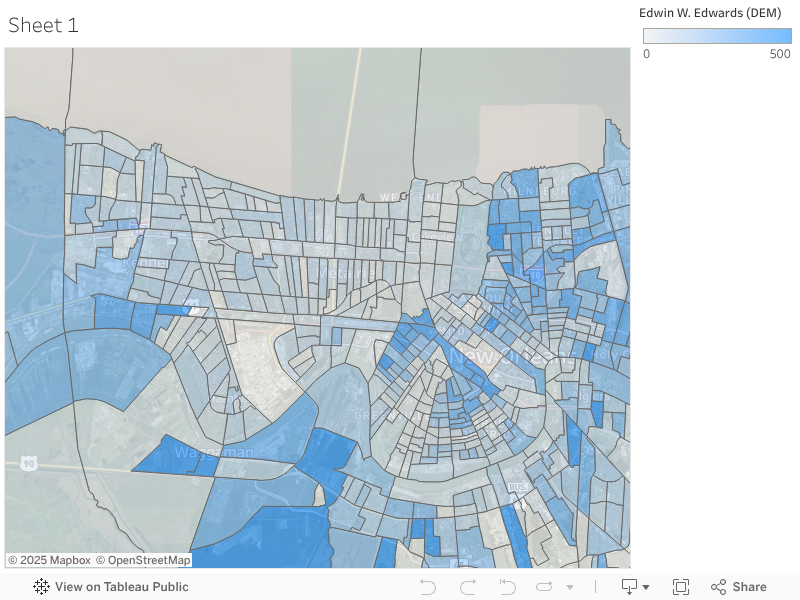The height and width of the screenshot is (600, 800).
Task: Open View on Tableau Public link
Action: point(121,587)
